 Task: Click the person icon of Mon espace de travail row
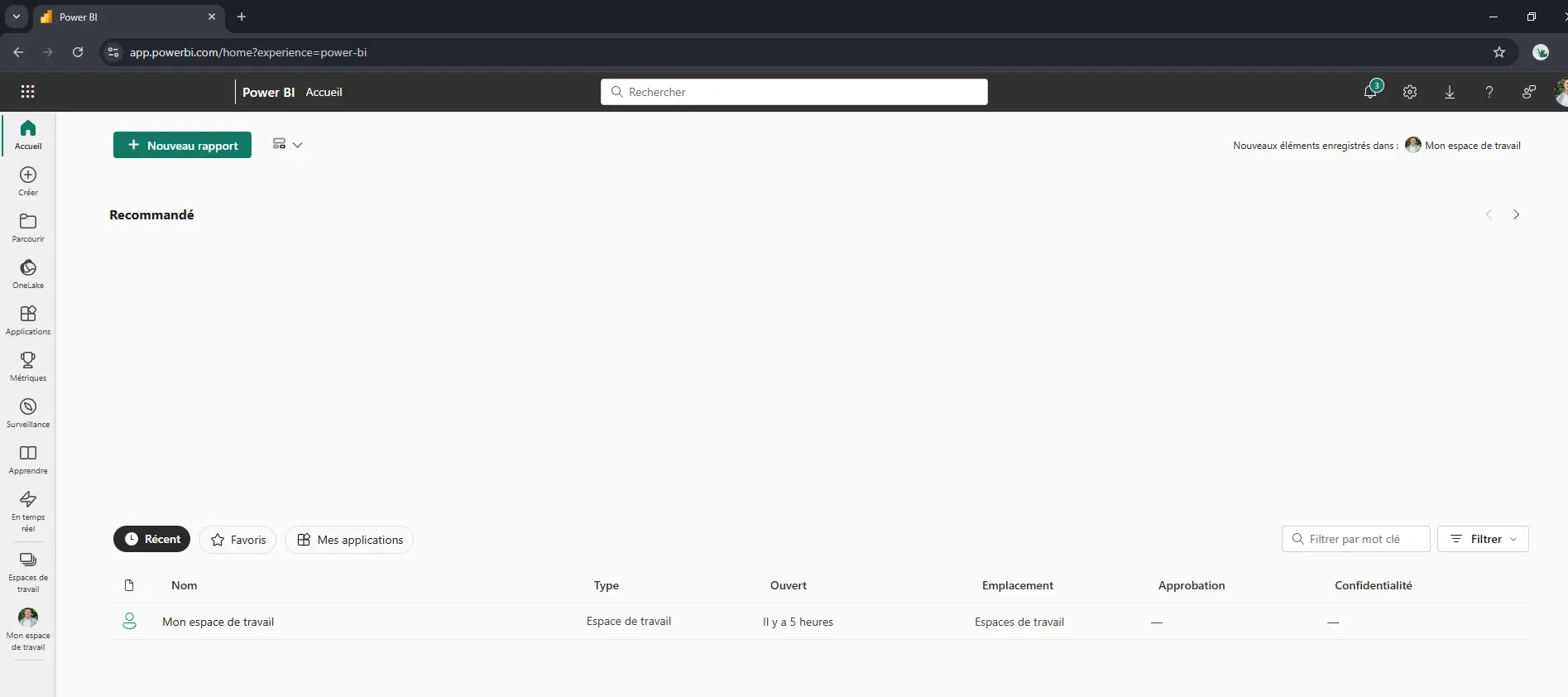tap(129, 621)
